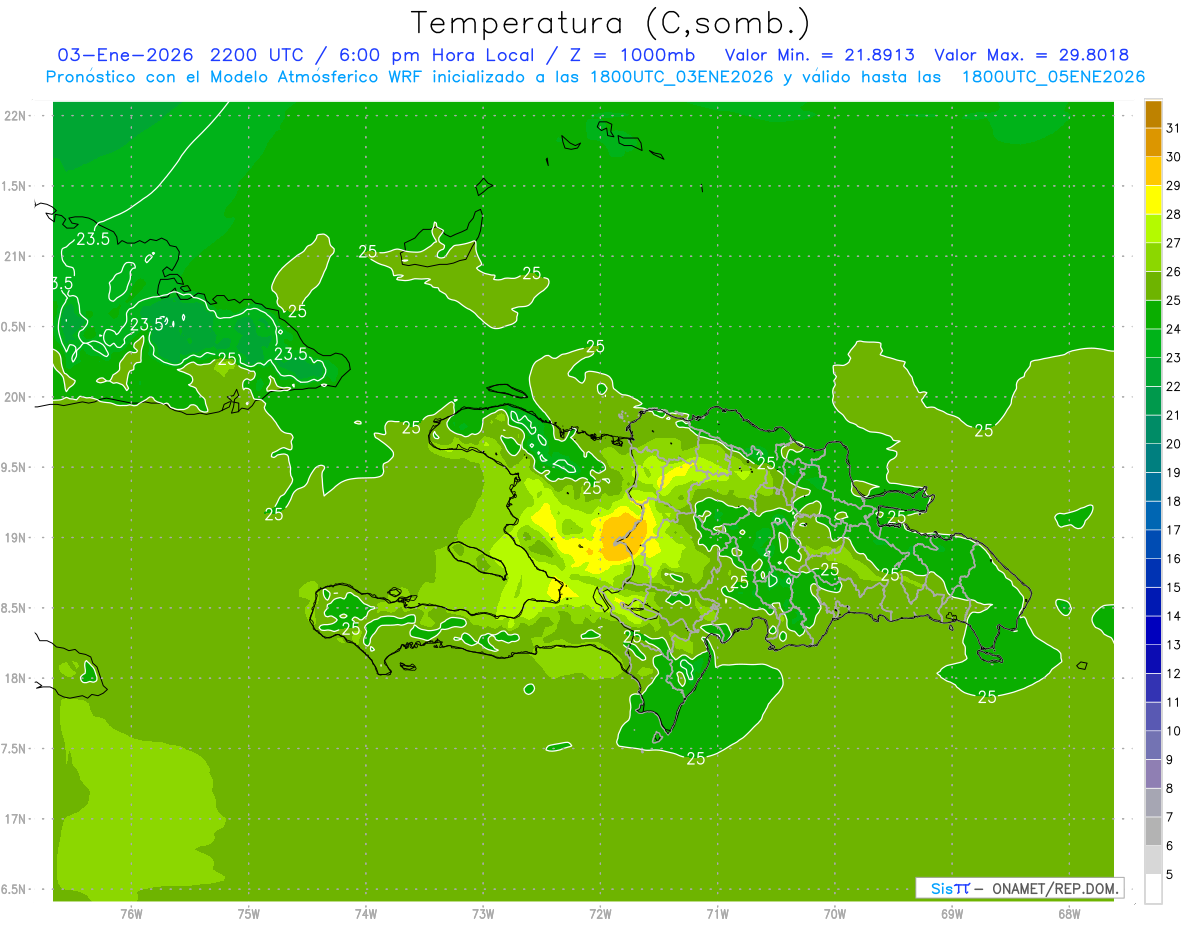The image size is (1200, 927).
Task: Select the 20N latitude axis label
Action: [15, 397]
